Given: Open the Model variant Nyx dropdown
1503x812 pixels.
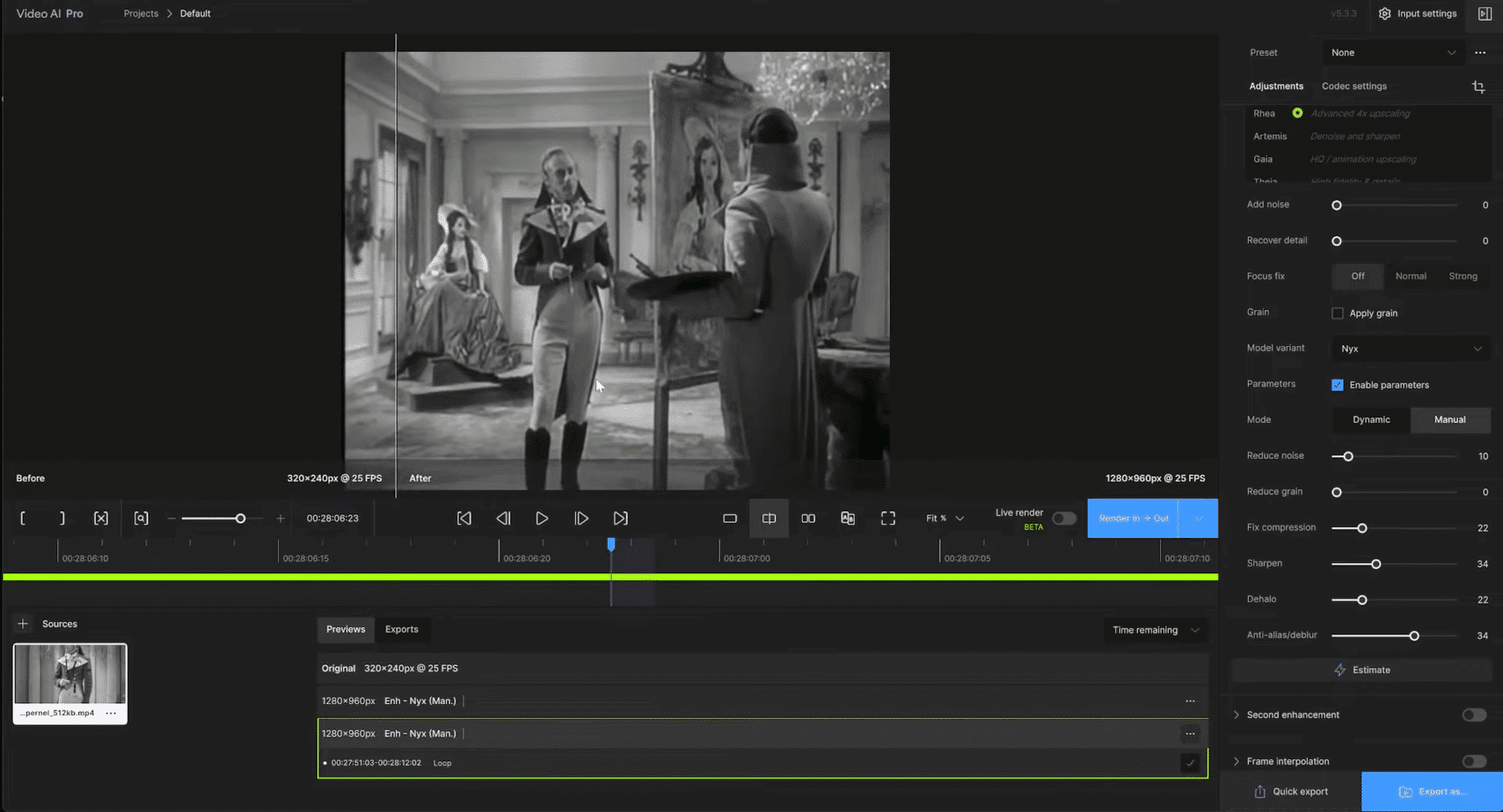Looking at the screenshot, I should [x=1410, y=348].
